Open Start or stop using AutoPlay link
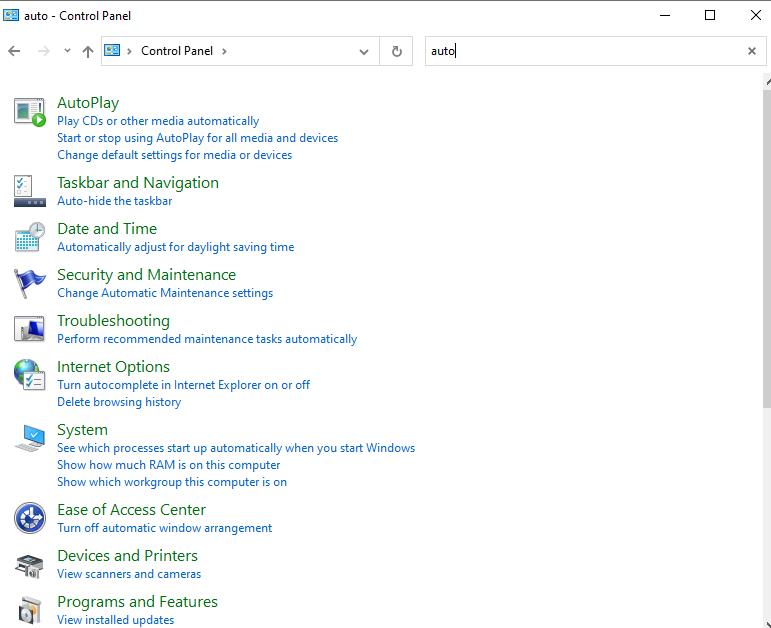 (198, 138)
